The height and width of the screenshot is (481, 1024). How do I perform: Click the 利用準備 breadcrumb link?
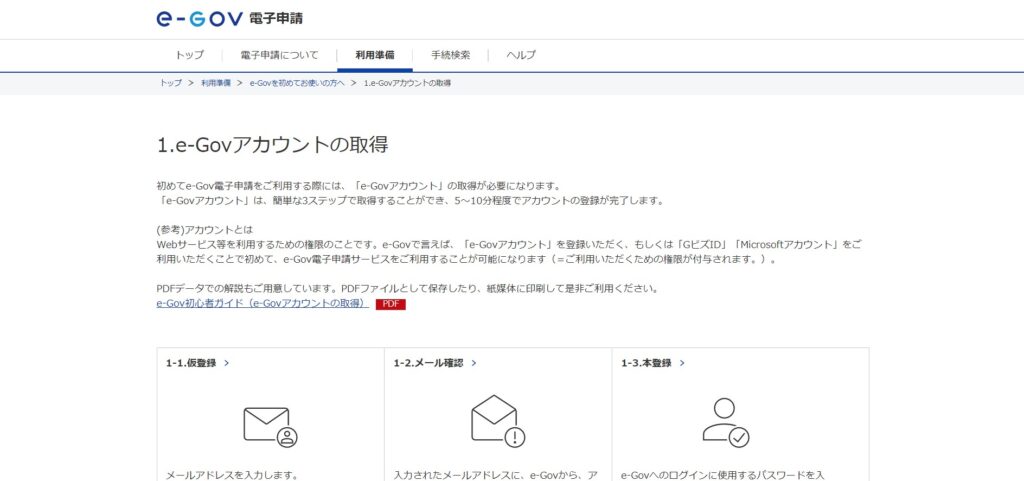pos(216,84)
